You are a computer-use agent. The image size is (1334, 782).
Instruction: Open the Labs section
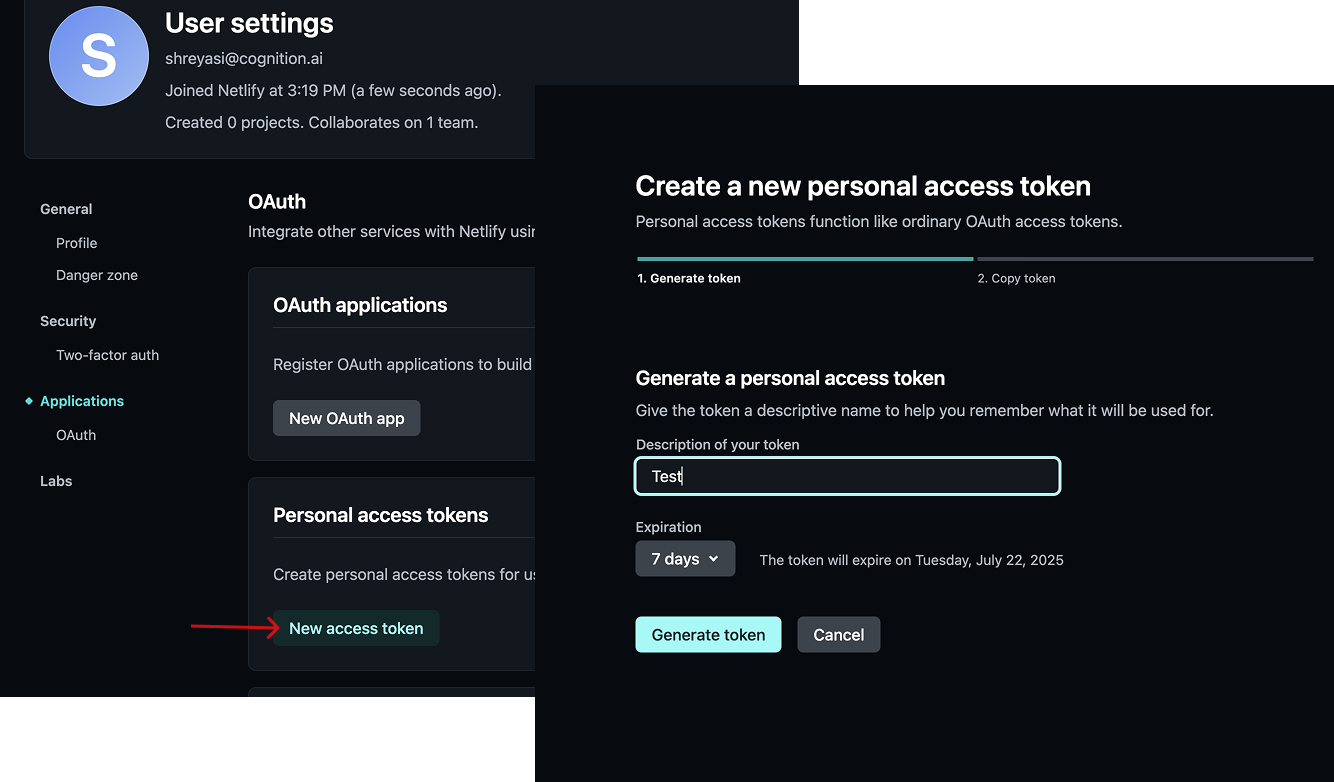[x=56, y=481]
